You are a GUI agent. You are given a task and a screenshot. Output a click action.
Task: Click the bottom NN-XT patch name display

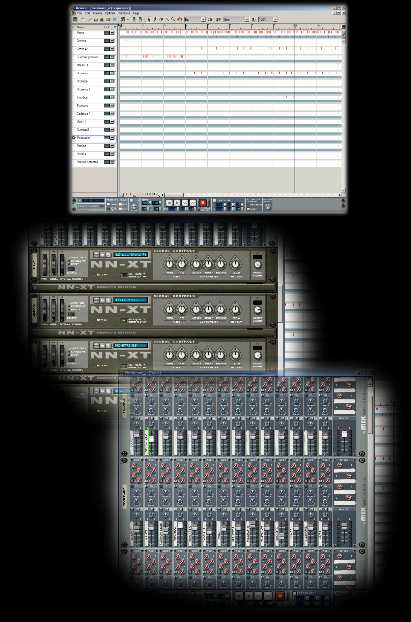click(x=131, y=346)
